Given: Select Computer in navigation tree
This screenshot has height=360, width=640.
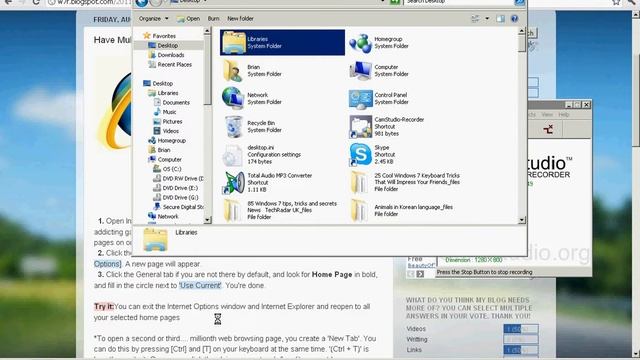Looking at the screenshot, I should point(165,159).
